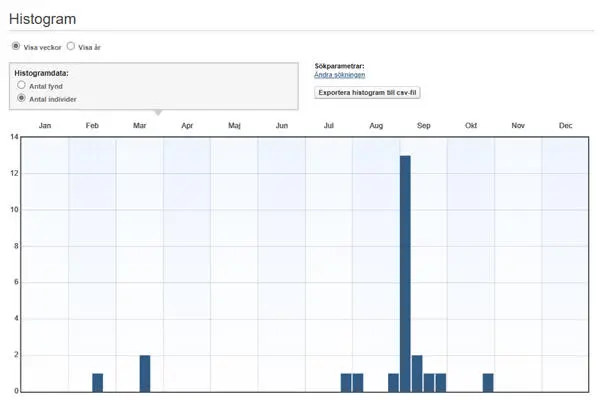Select the "Visa veckor" radio button
Screen dimensions: 602x400
[16, 46]
